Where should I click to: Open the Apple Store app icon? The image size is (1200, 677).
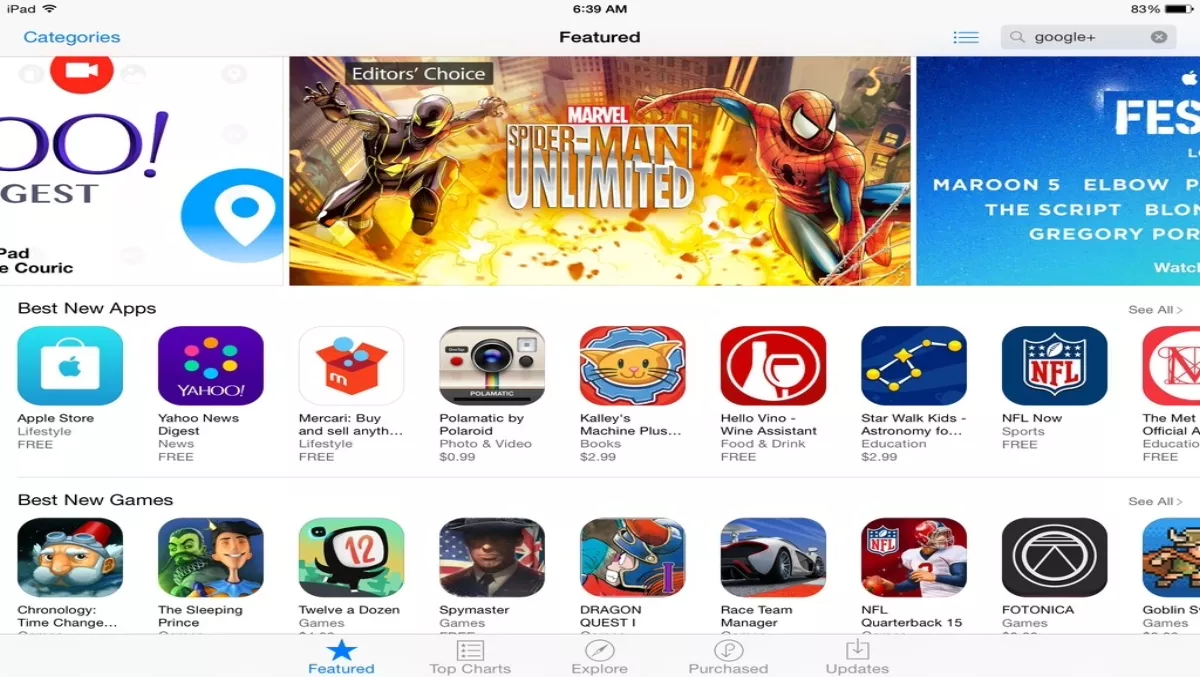[70, 366]
